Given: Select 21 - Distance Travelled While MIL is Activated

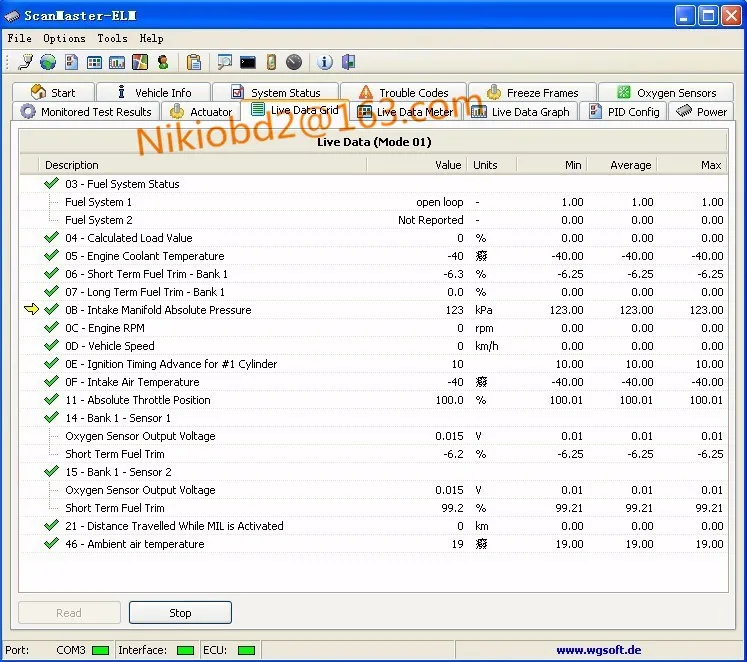Looking at the screenshot, I should click(x=374, y=525).
